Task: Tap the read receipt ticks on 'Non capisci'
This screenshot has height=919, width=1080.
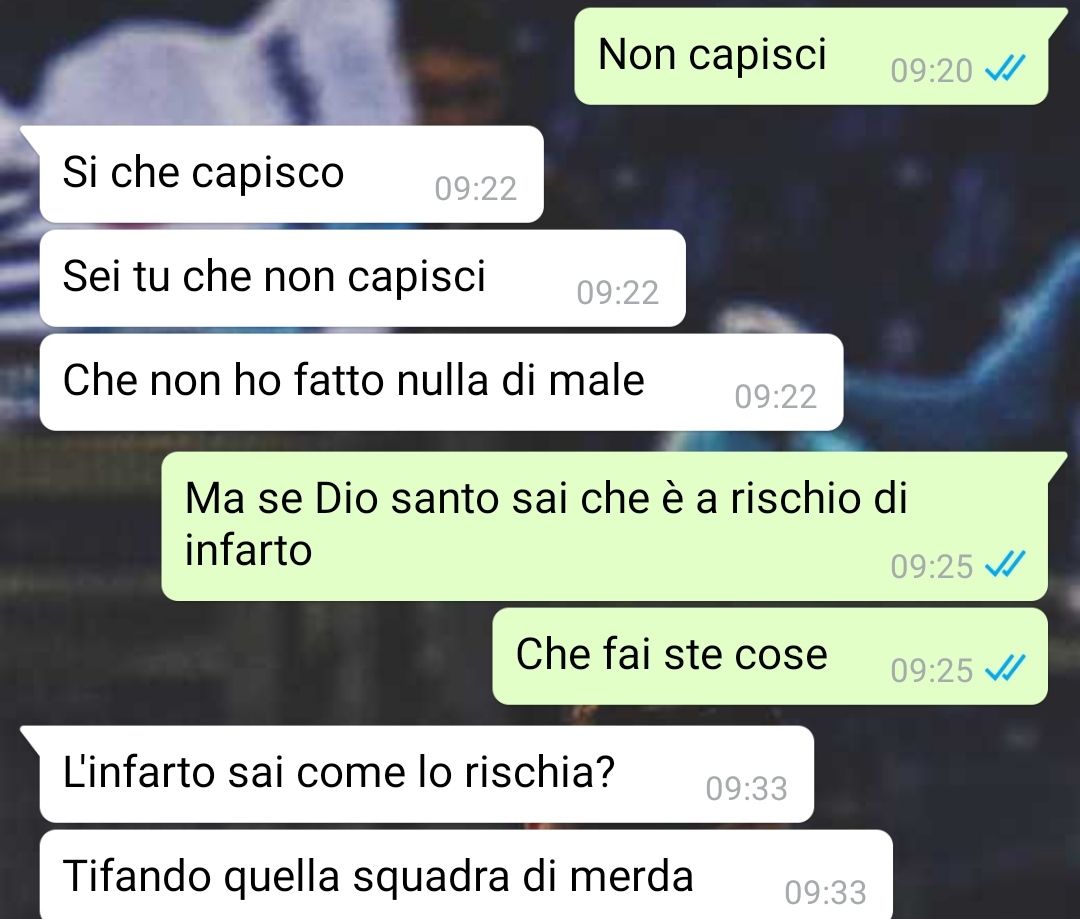Action: (x=1005, y=69)
